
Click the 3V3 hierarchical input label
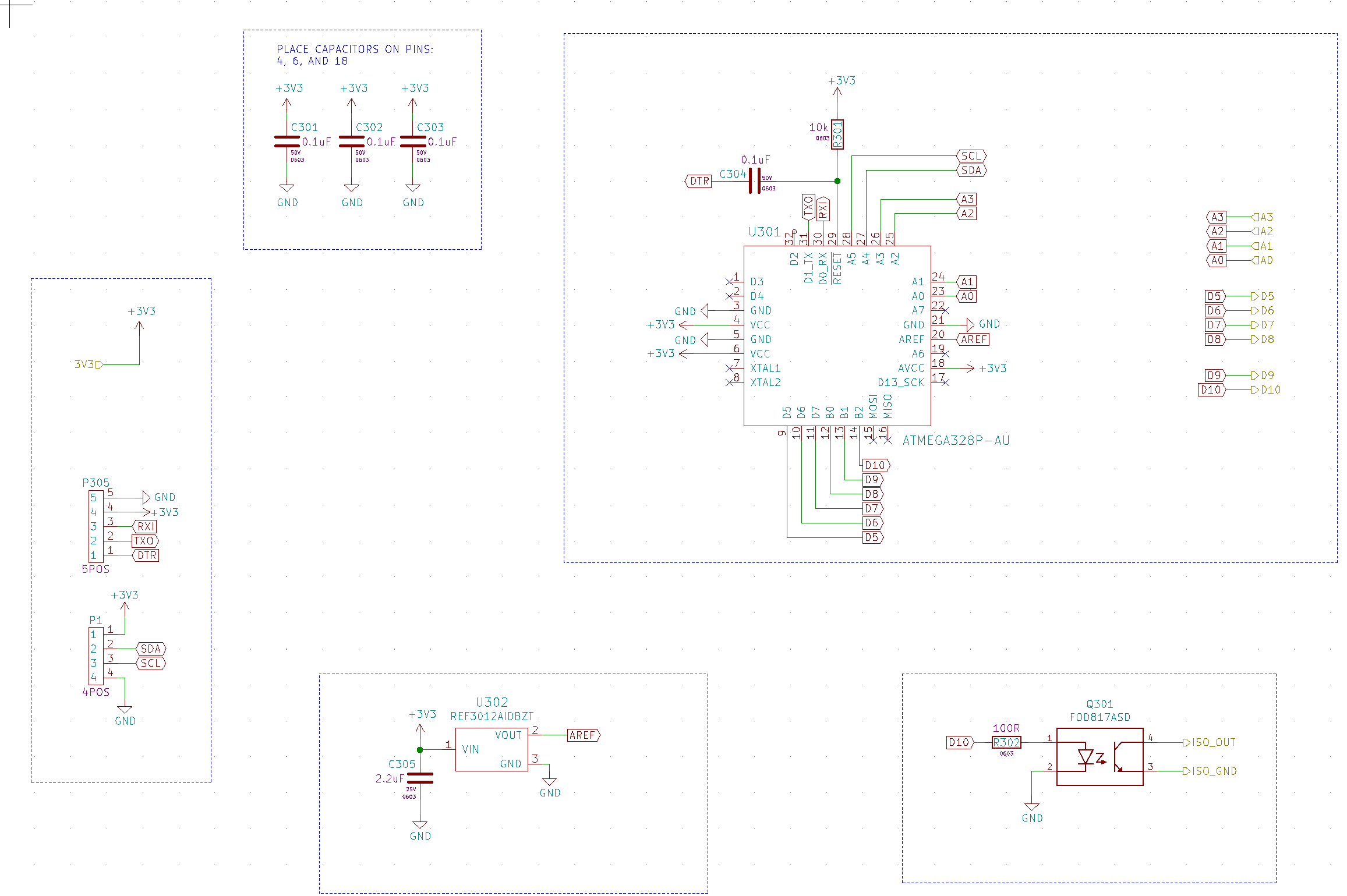(x=88, y=364)
